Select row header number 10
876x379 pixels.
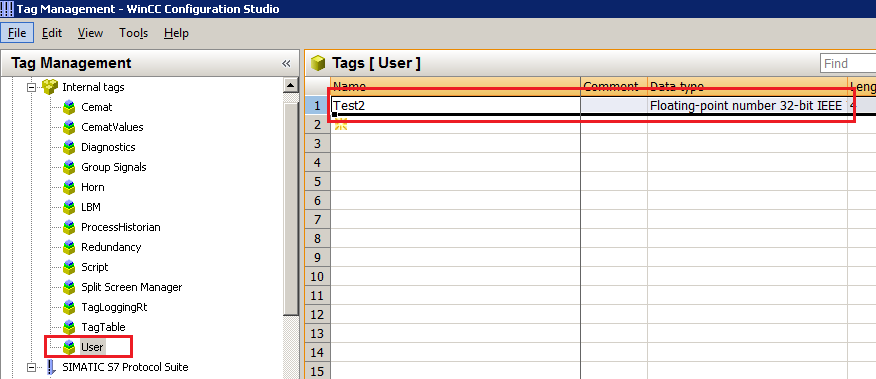tap(318, 277)
